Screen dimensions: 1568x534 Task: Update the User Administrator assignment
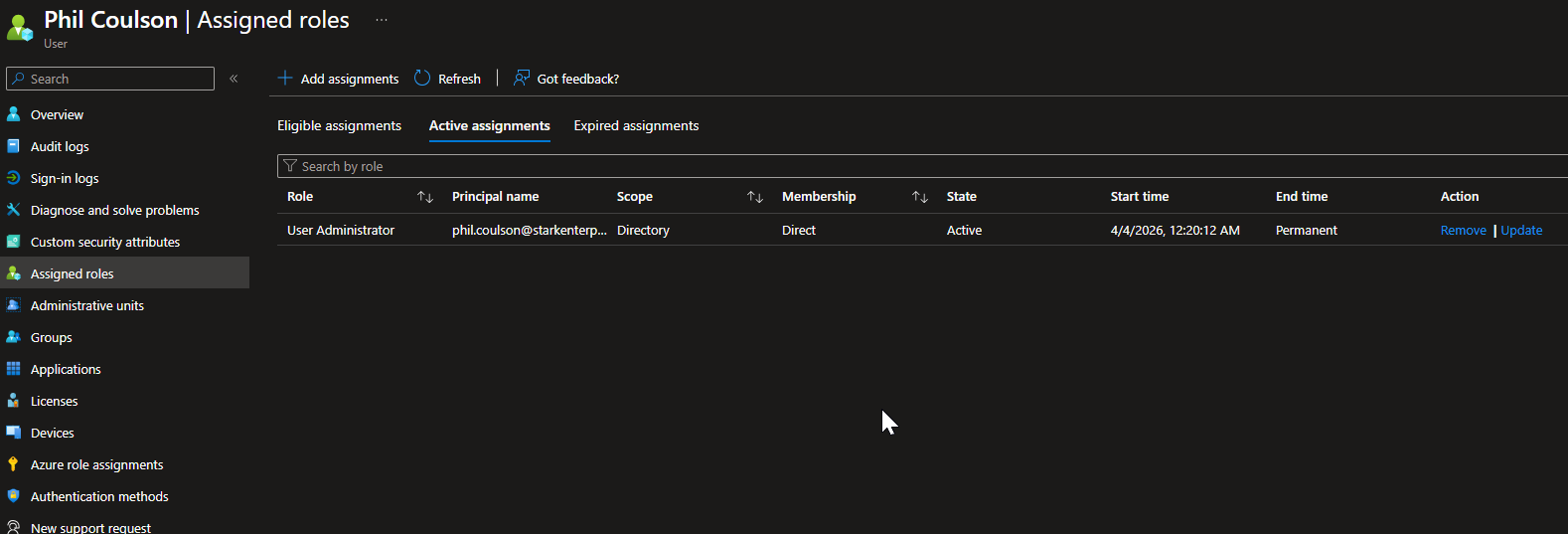coord(1521,230)
